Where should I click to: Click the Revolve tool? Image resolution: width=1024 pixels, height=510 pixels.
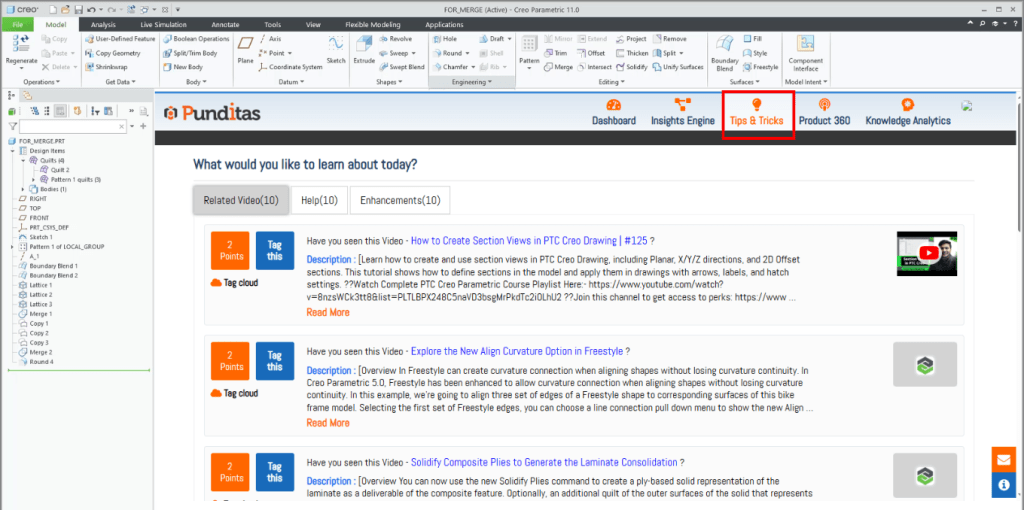(394, 39)
